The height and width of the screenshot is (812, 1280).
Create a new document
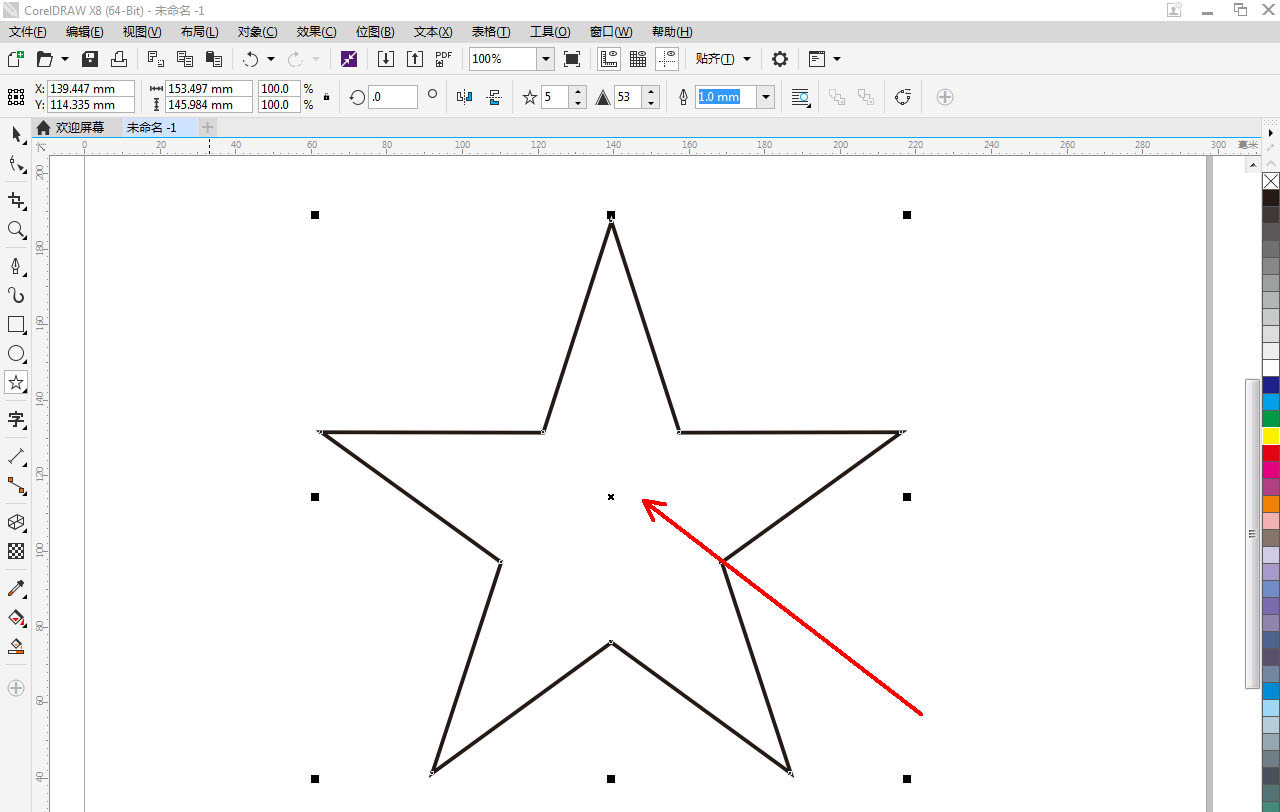(15, 59)
